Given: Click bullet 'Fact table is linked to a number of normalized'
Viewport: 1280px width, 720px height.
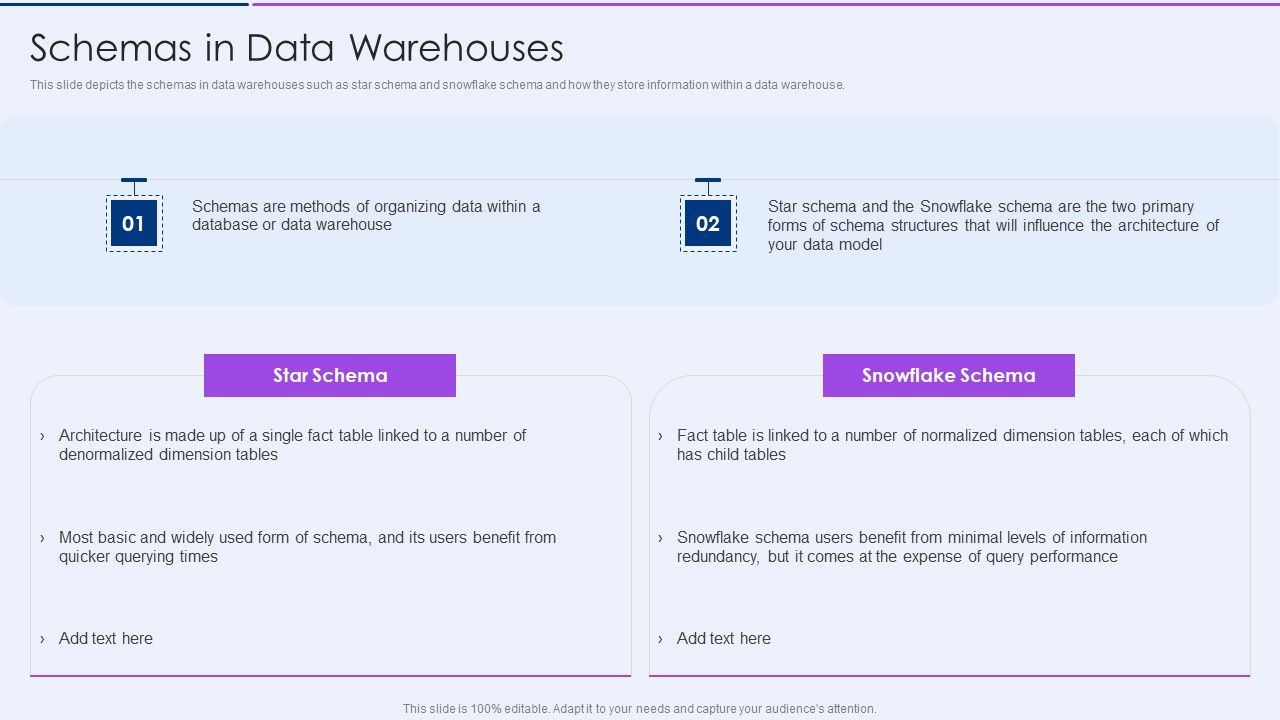Looking at the screenshot, I should 952,445.
